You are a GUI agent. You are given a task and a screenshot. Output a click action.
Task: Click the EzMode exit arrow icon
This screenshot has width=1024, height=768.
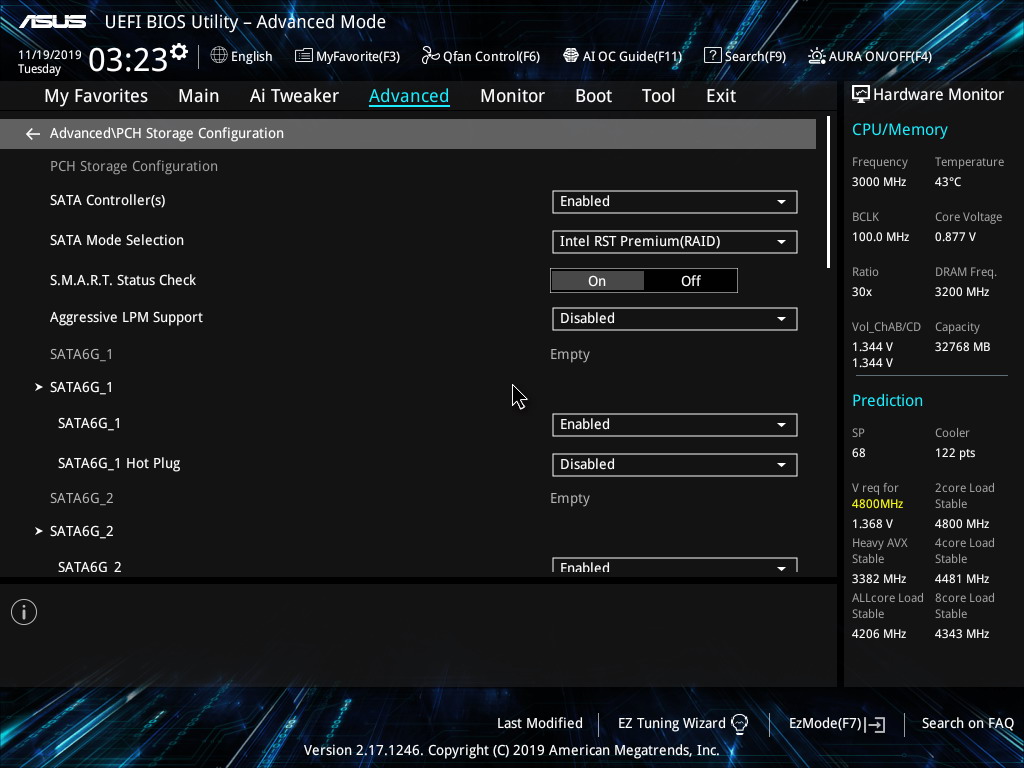point(876,724)
